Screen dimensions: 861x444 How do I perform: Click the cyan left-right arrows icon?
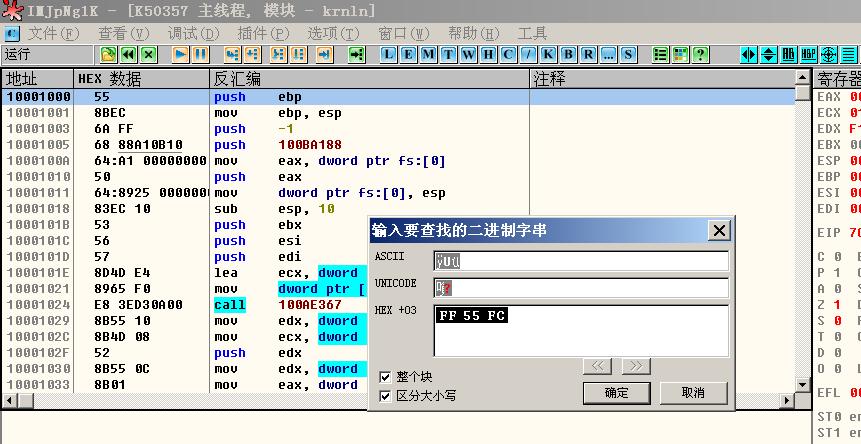click(x=748, y=54)
